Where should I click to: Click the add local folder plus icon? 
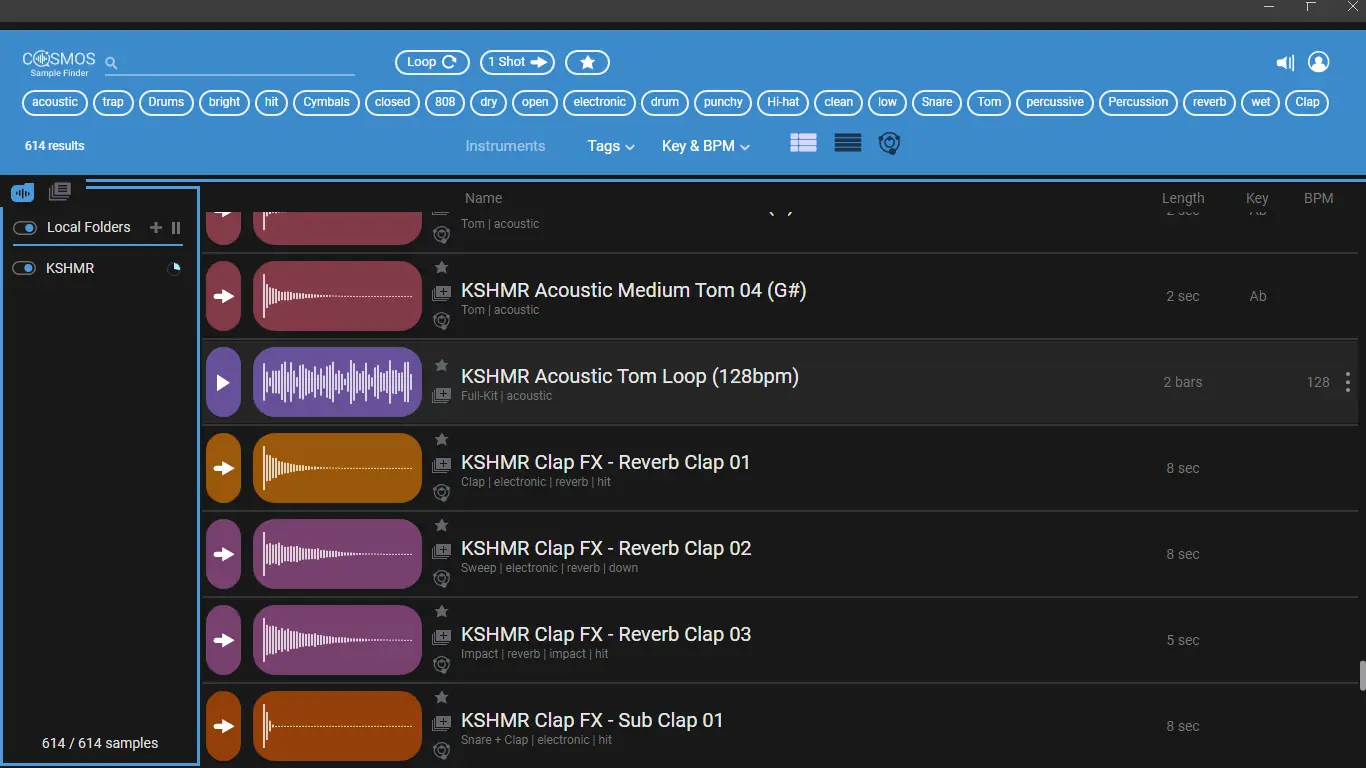click(155, 228)
